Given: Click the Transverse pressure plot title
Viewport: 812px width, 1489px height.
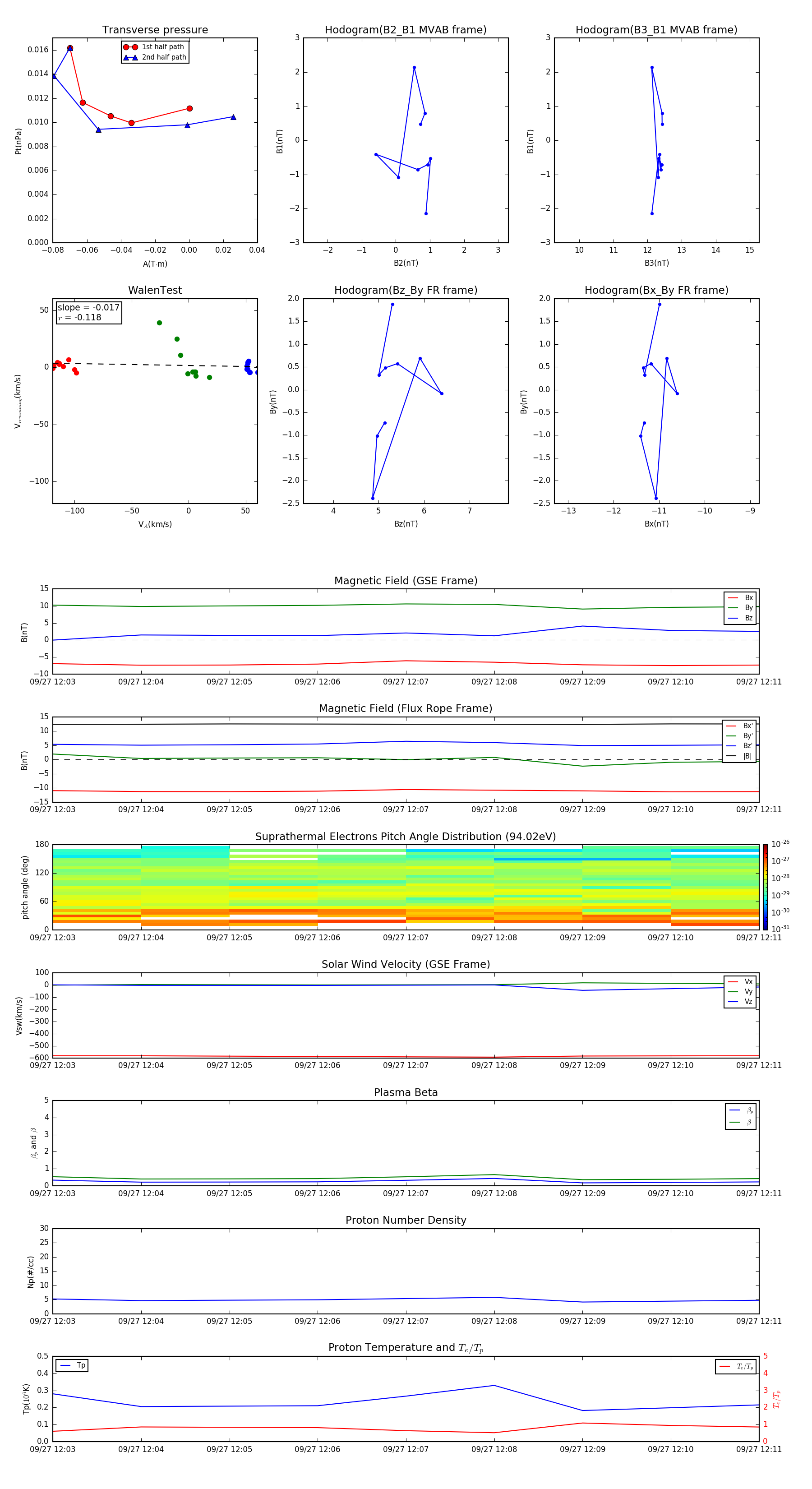Looking at the screenshot, I should click(x=155, y=29).
